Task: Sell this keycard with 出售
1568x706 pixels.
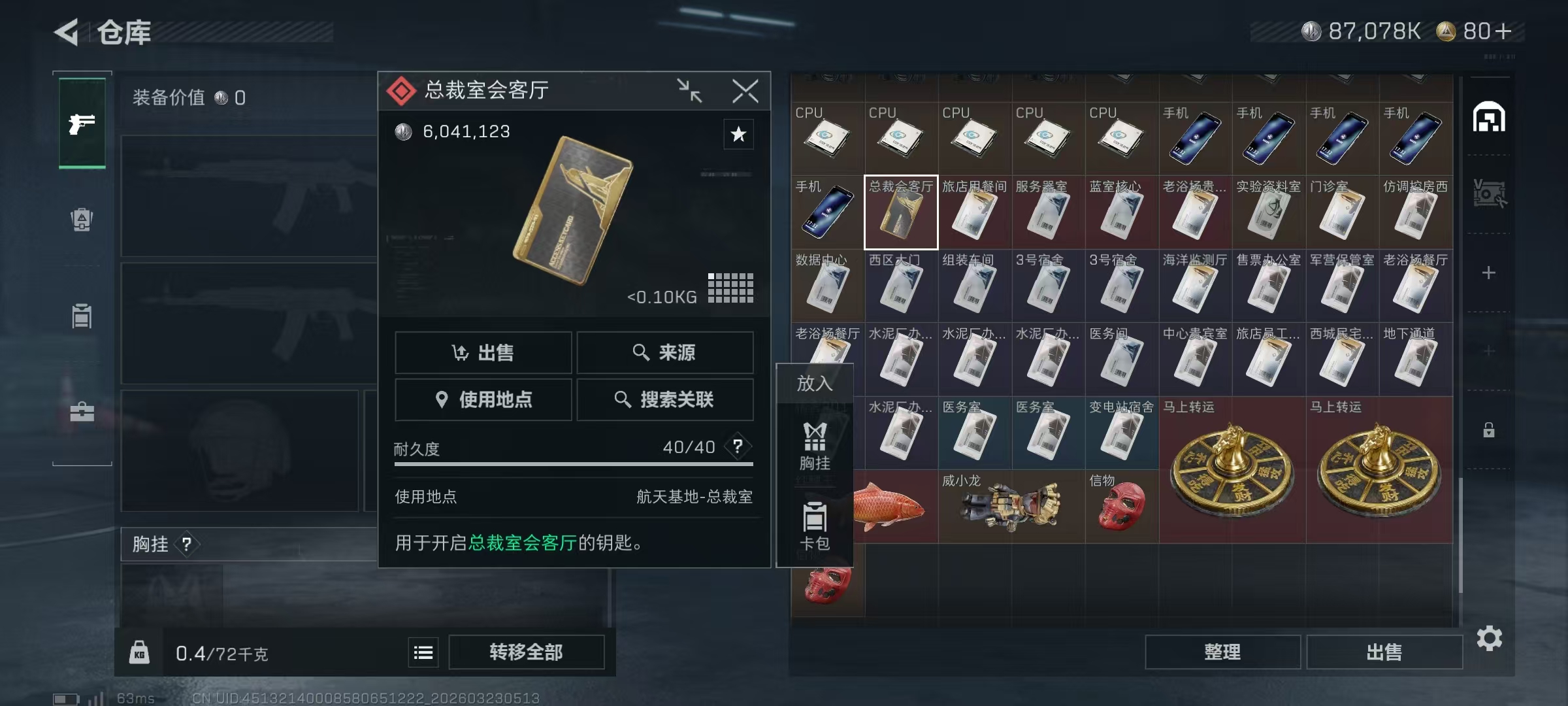Action: click(483, 352)
